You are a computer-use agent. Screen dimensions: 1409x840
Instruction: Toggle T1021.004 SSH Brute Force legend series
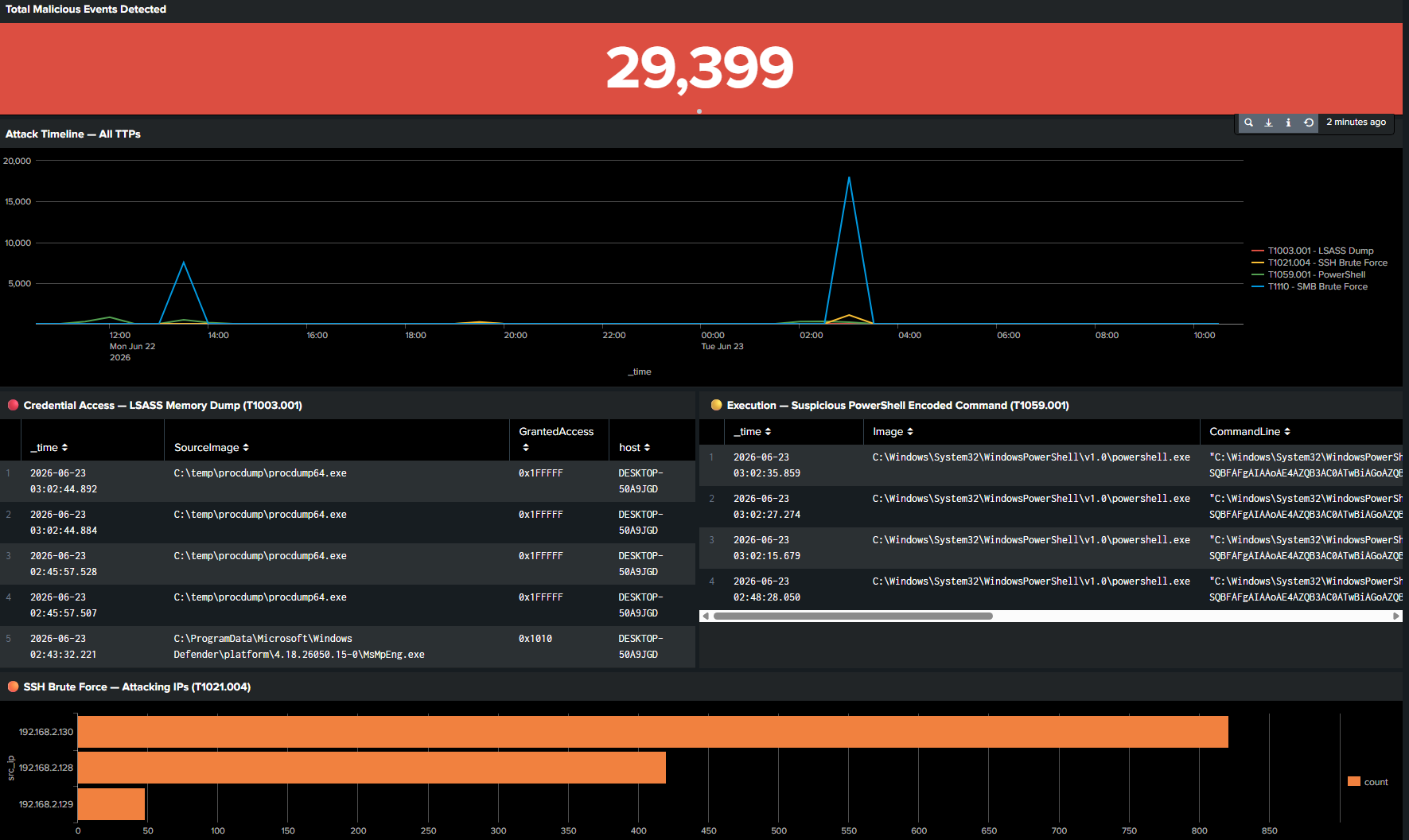[1319, 262]
